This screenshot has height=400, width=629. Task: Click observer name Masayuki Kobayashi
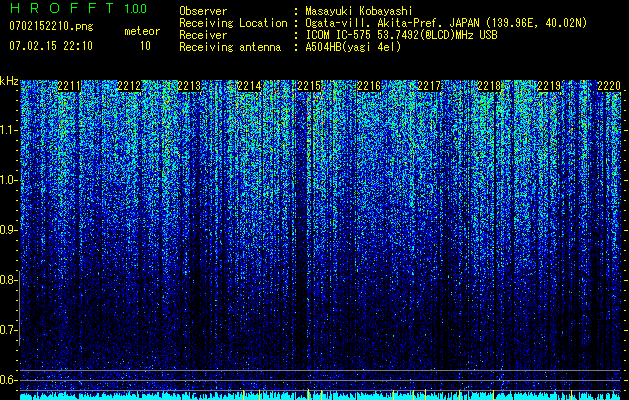point(358,12)
